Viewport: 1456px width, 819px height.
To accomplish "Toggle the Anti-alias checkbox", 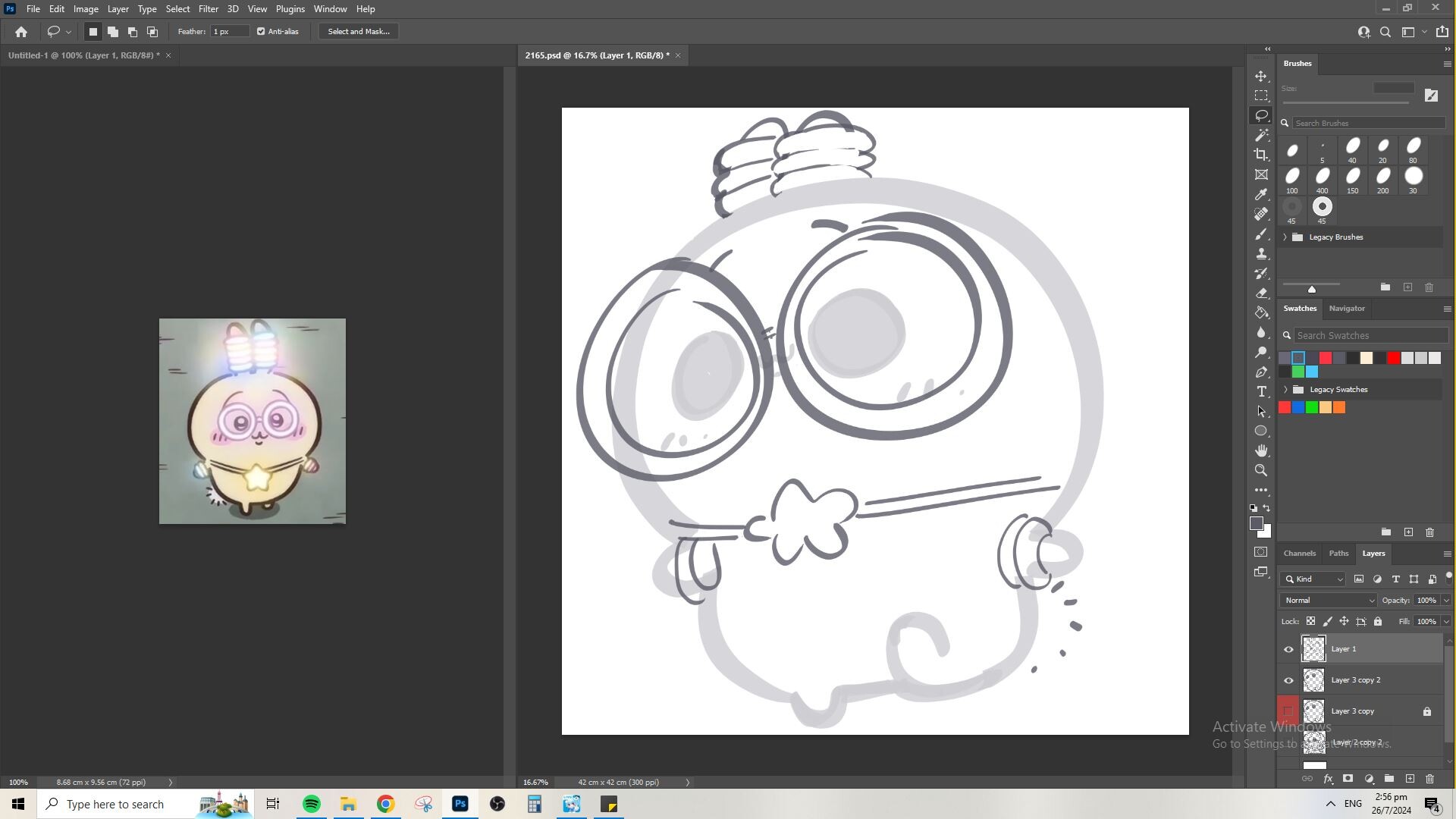I will click(261, 32).
